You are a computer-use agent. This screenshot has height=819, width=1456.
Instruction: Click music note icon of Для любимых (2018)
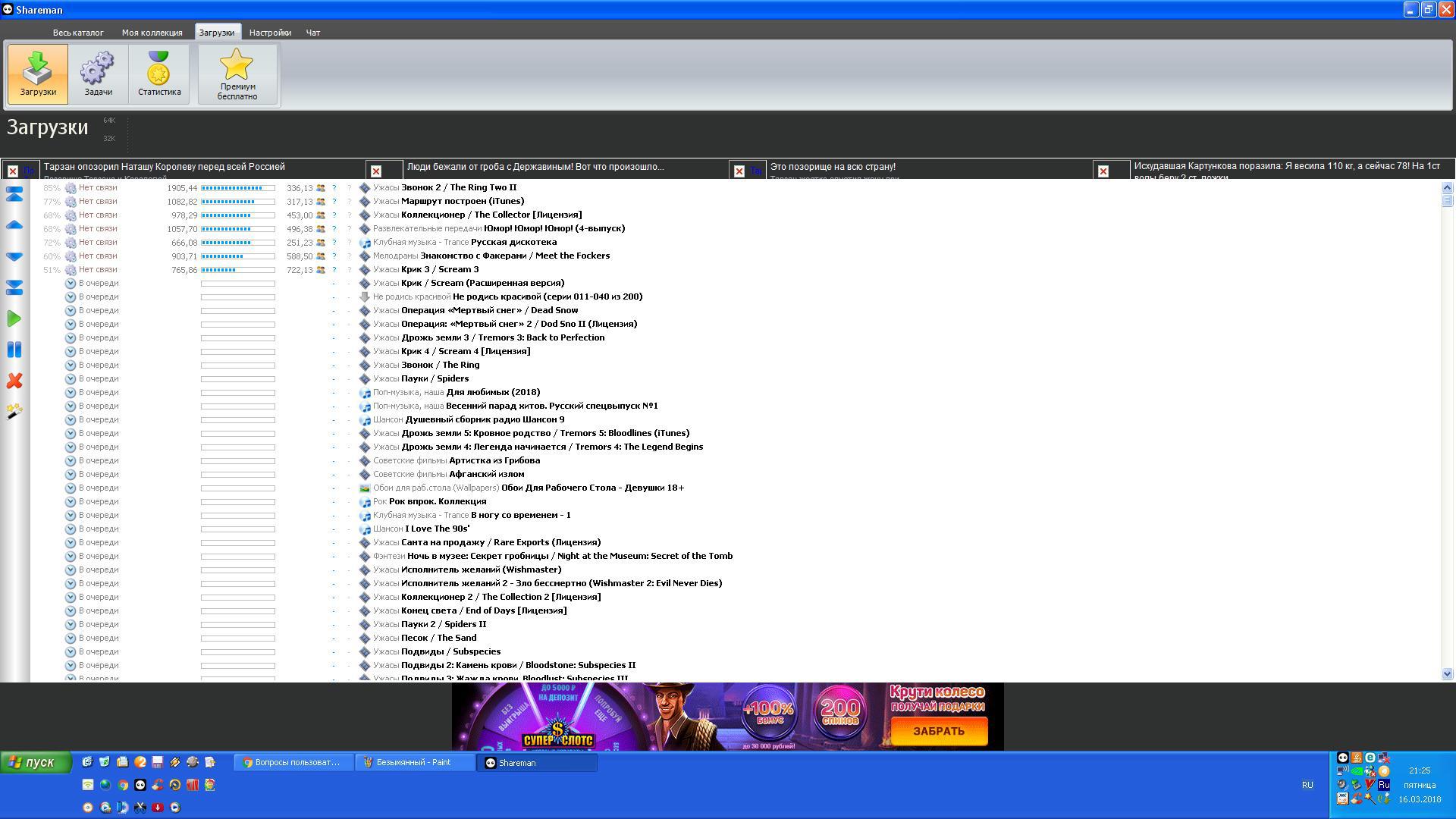(x=365, y=393)
